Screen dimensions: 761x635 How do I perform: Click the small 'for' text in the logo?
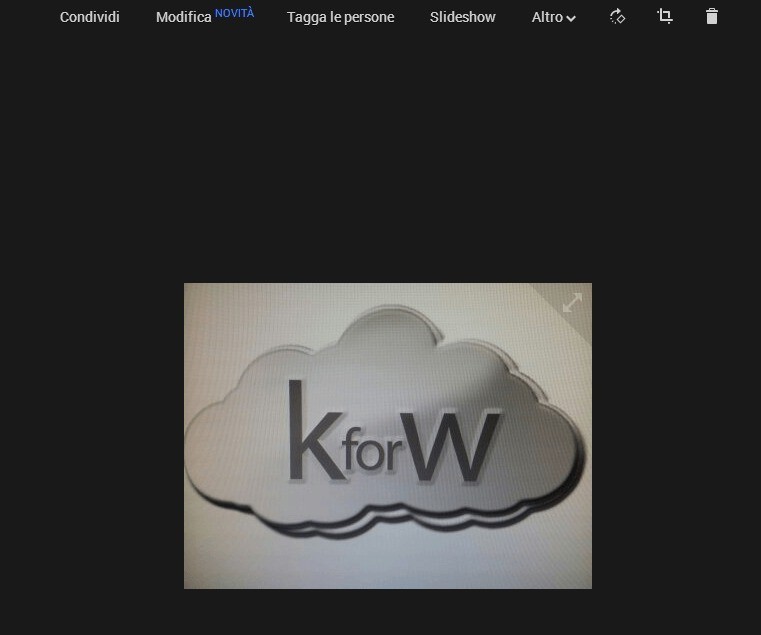[x=377, y=459]
